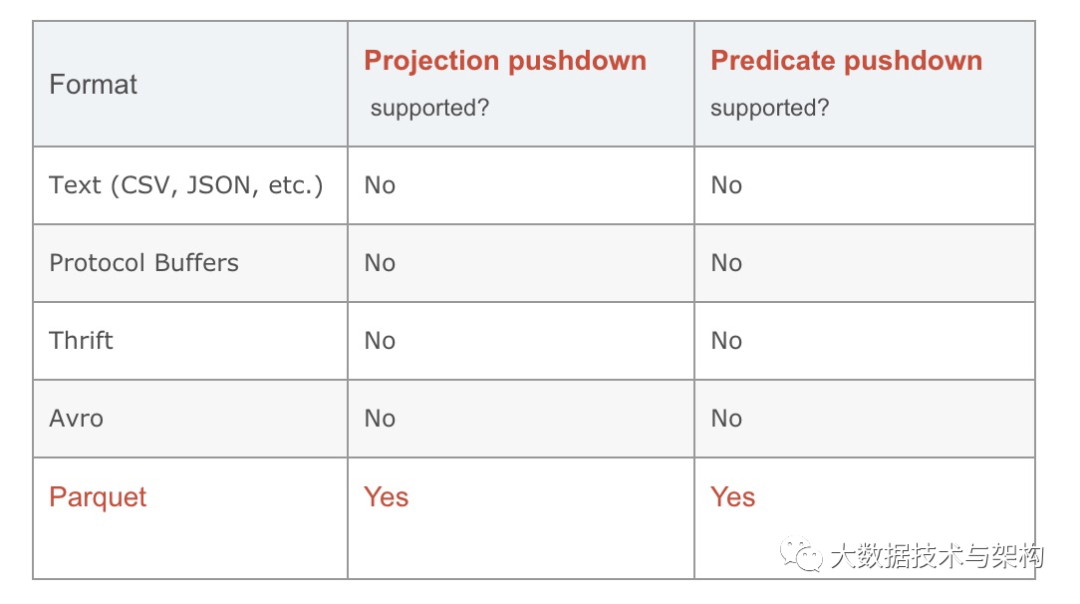Click Avro's Predicate pushdown No value
The image size is (1080, 604).
point(726,418)
